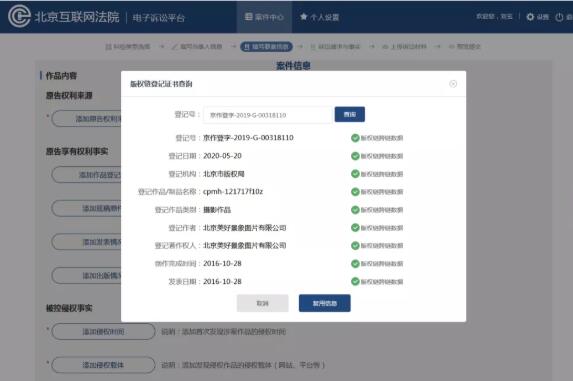Click the 登记号 input field in the dialog
Viewport: 573px width, 381px height.
[267, 115]
